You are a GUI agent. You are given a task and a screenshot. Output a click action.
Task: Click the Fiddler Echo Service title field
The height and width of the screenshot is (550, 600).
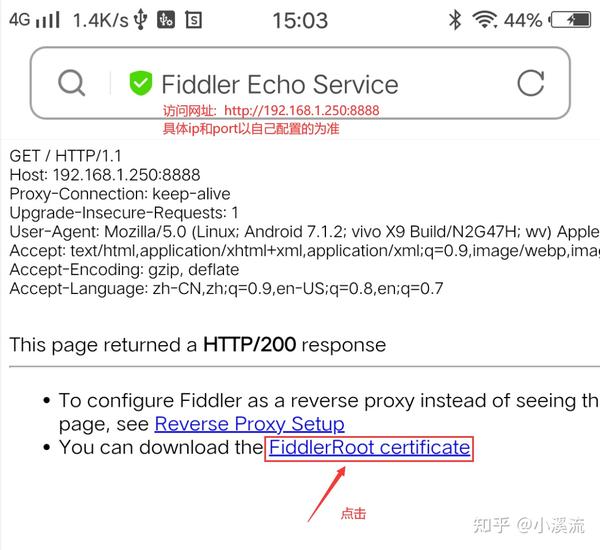pyautogui.click(x=280, y=84)
